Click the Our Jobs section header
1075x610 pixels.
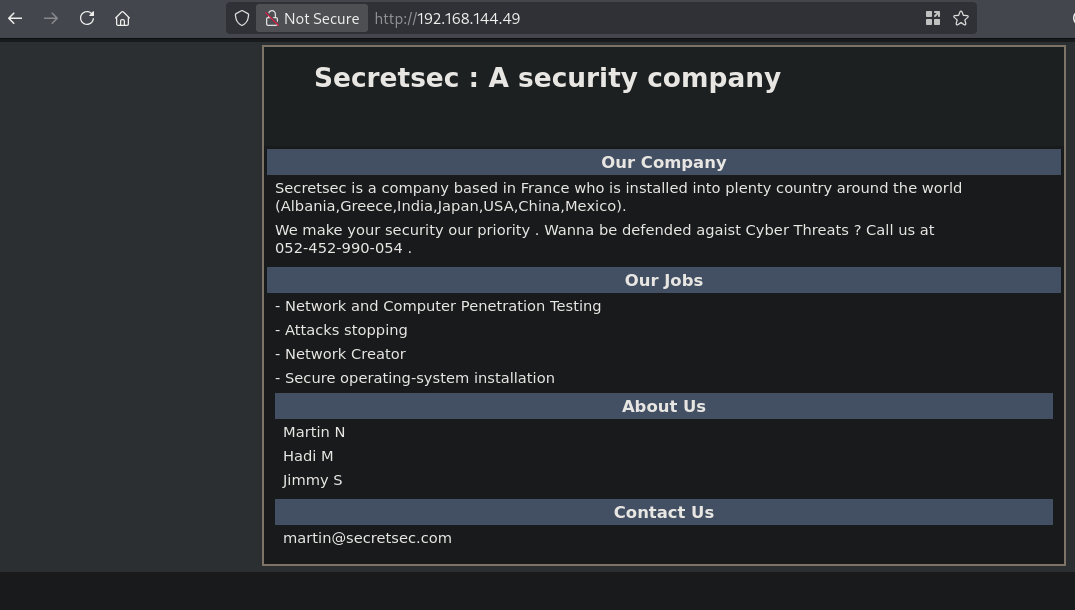[664, 280]
